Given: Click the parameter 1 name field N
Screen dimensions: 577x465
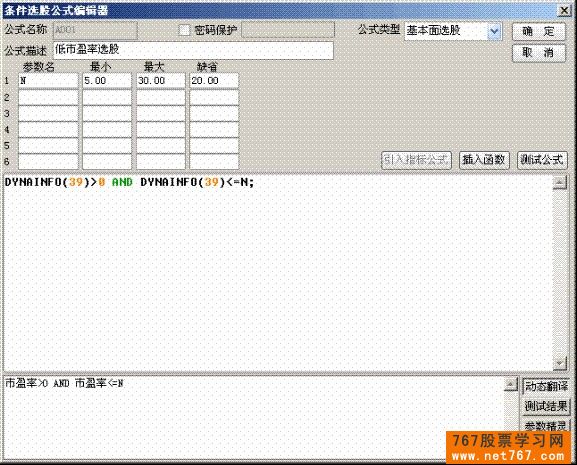Looking at the screenshot, I should coord(48,81).
